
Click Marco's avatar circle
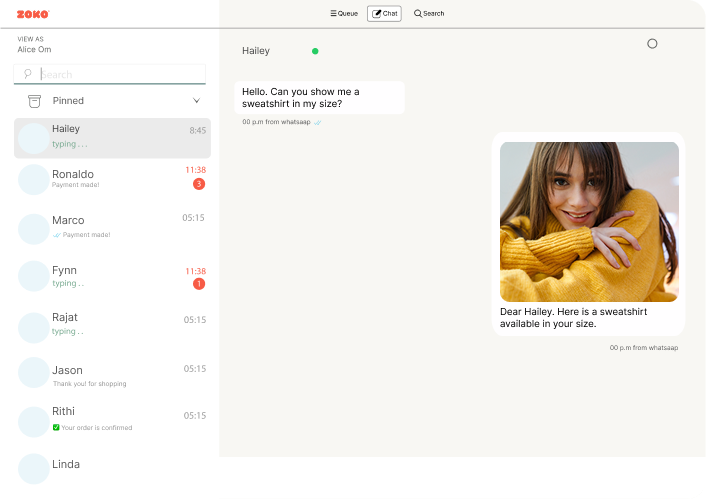point(34,229)
